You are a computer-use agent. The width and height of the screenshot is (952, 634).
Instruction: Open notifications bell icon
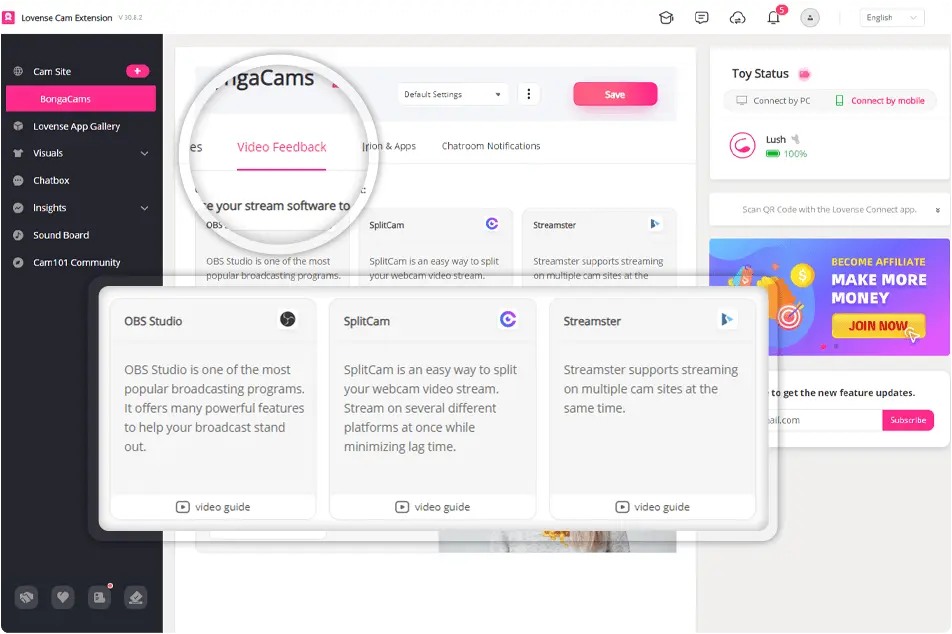pyautogui.click(x=774, y=18)
